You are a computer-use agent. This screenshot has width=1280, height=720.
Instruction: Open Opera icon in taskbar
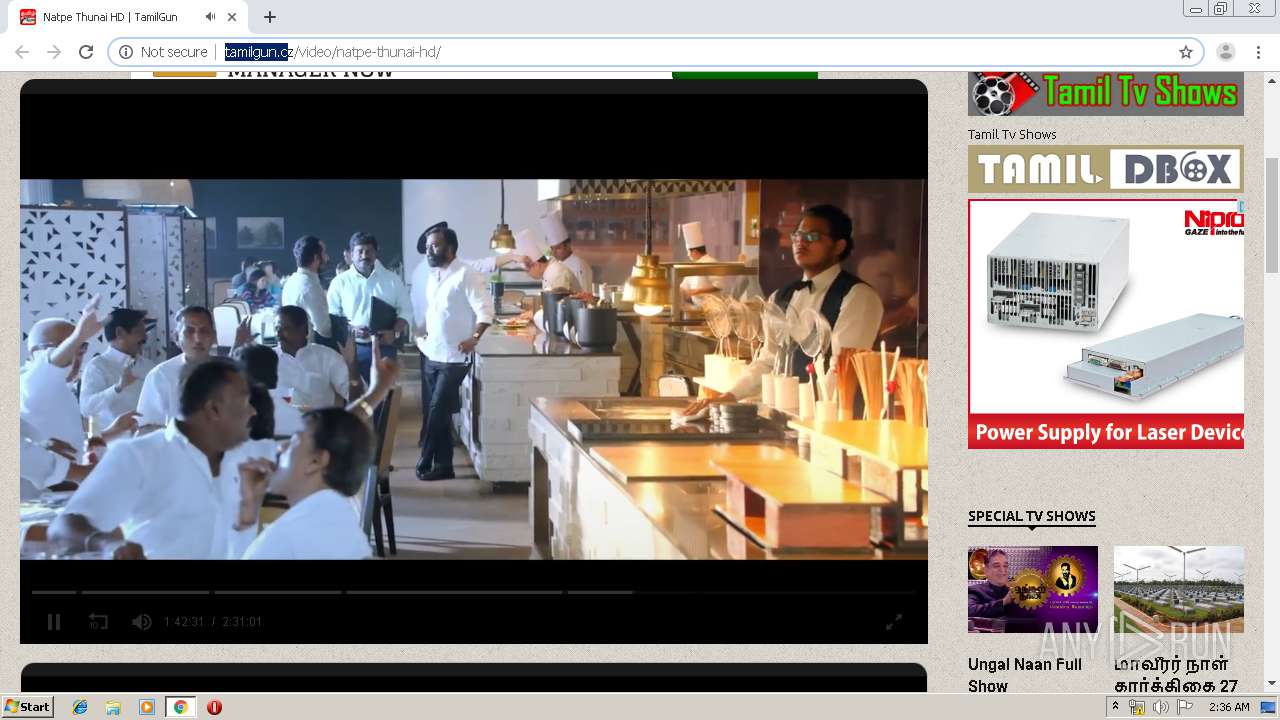pyautogui.click(x=214, y=707)
